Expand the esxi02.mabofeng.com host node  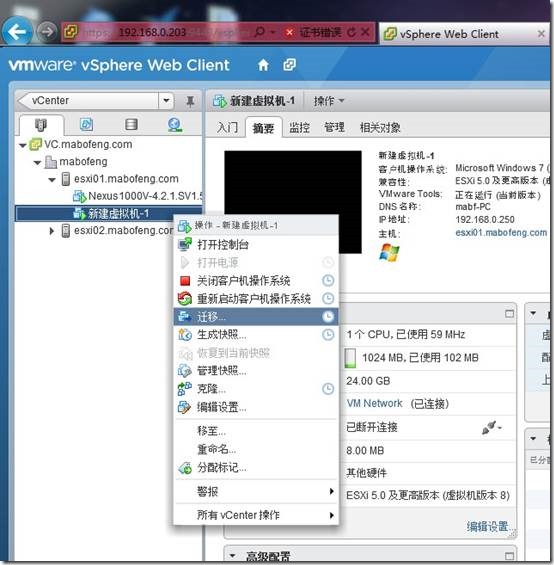click(x=52, y=231)
